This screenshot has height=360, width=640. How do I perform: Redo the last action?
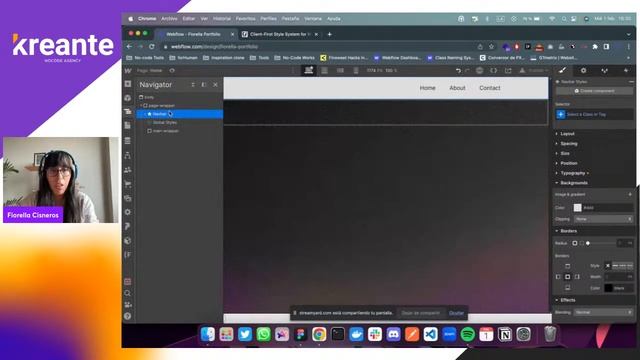pyautogui.click(x=467, y=71)
